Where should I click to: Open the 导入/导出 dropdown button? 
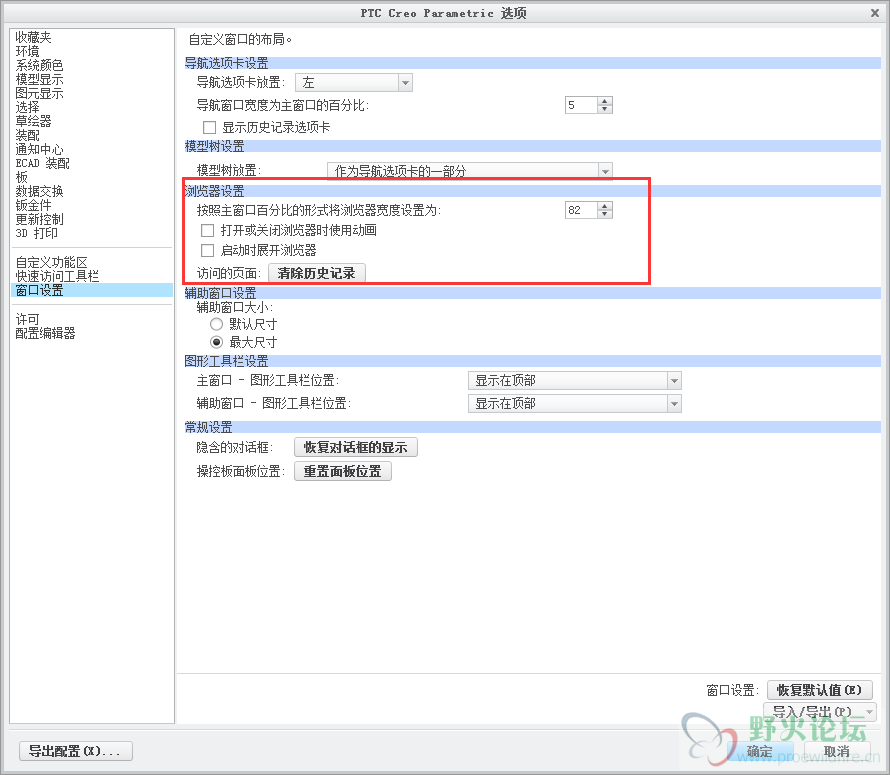tap(820, 711)
